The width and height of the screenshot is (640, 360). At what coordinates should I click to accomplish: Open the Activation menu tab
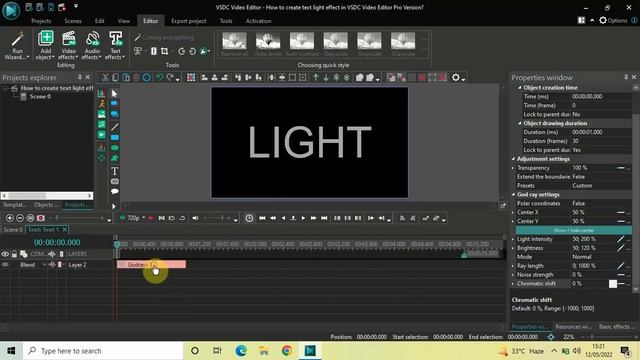coord(258,21)
